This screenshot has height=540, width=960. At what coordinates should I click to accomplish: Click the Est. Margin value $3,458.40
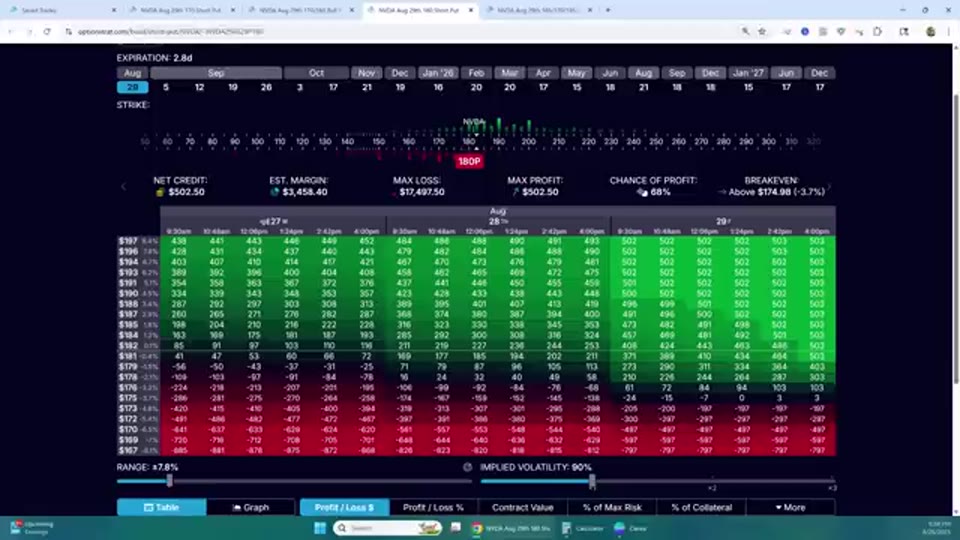click(305, 192)
